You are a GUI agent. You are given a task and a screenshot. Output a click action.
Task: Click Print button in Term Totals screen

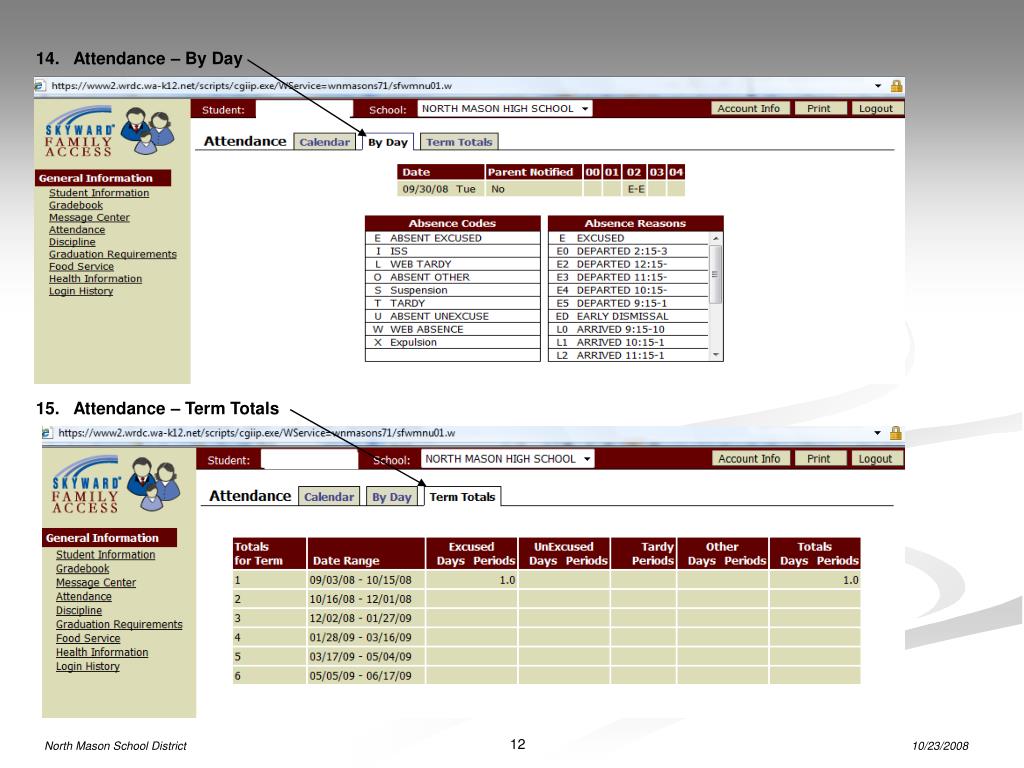click(819, 458)
